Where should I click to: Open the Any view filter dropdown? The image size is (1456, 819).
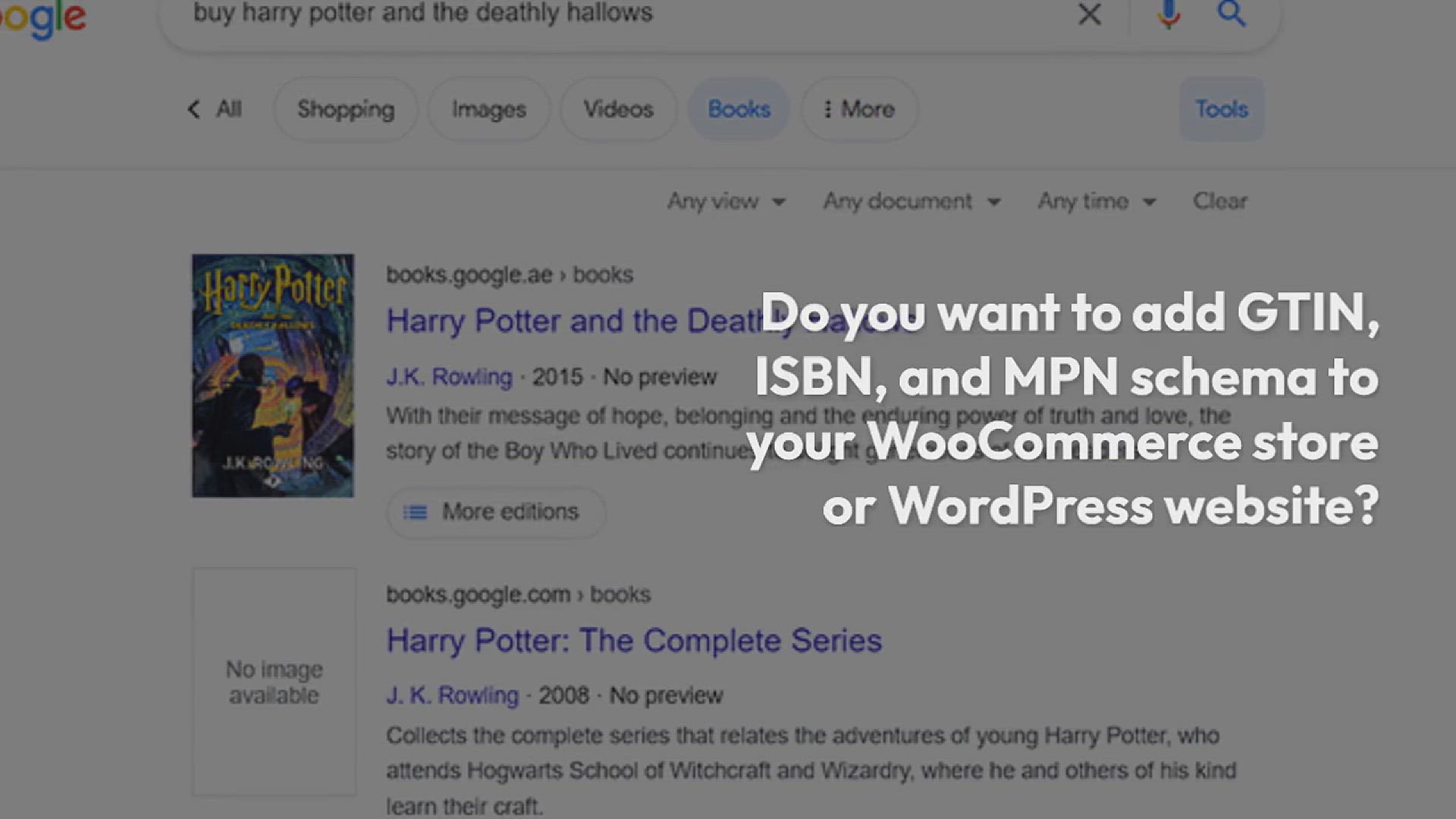click(726, 201)
